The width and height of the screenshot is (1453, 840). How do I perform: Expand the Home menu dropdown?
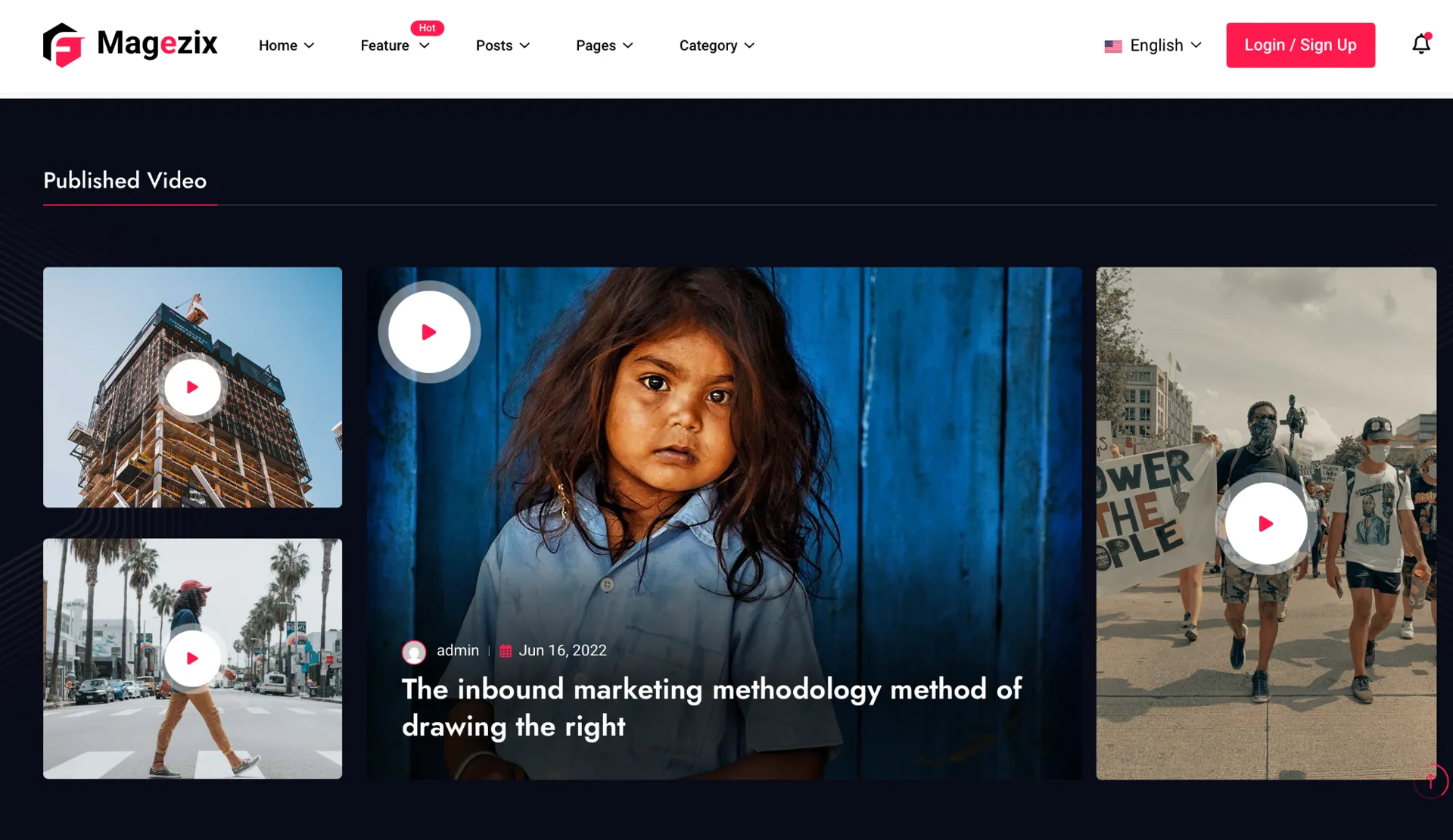click(x=286, y=45)
